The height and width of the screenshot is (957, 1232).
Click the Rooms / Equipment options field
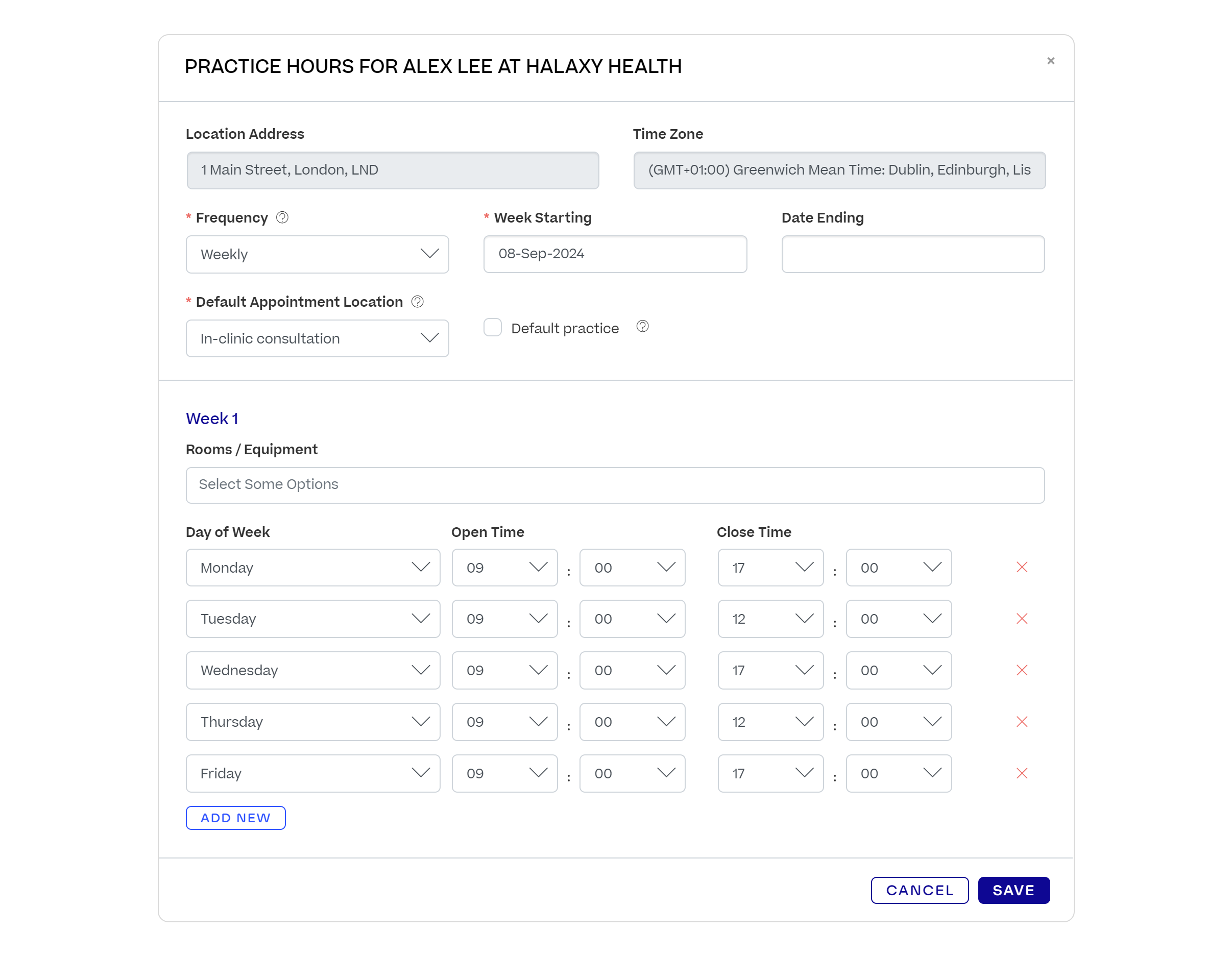coord(615,484)
